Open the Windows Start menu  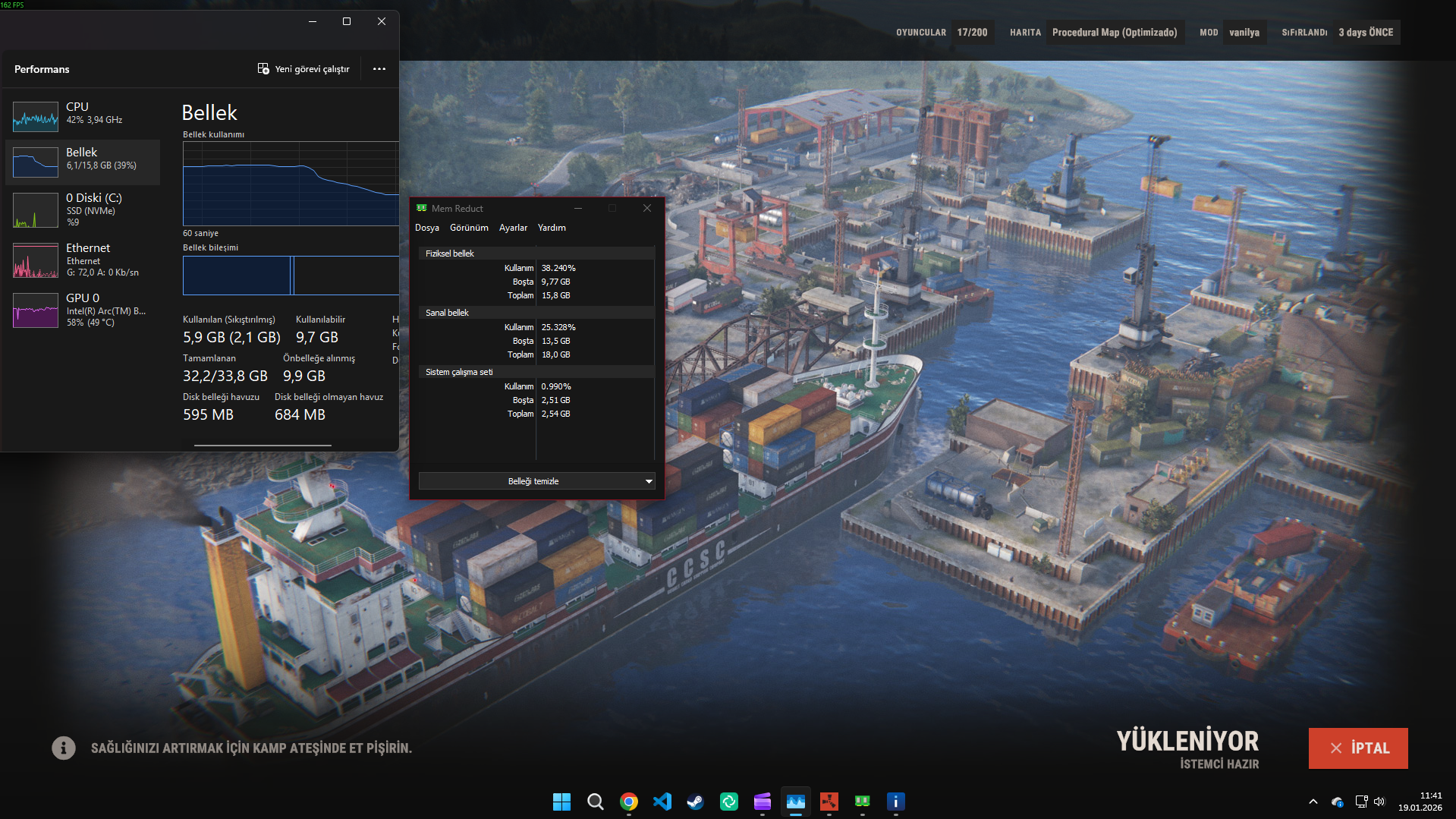coord(561,802)
